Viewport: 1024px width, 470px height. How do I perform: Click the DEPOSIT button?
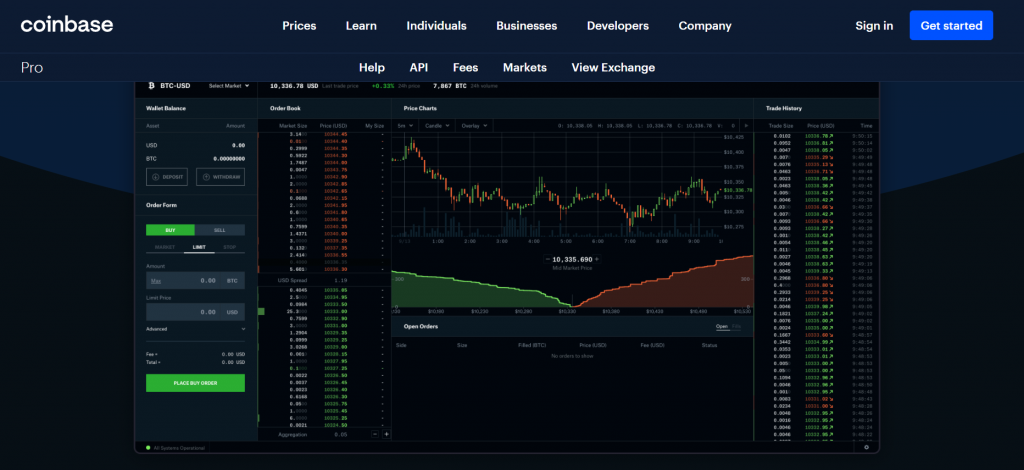pyautogui.click(x=168, y=177)
